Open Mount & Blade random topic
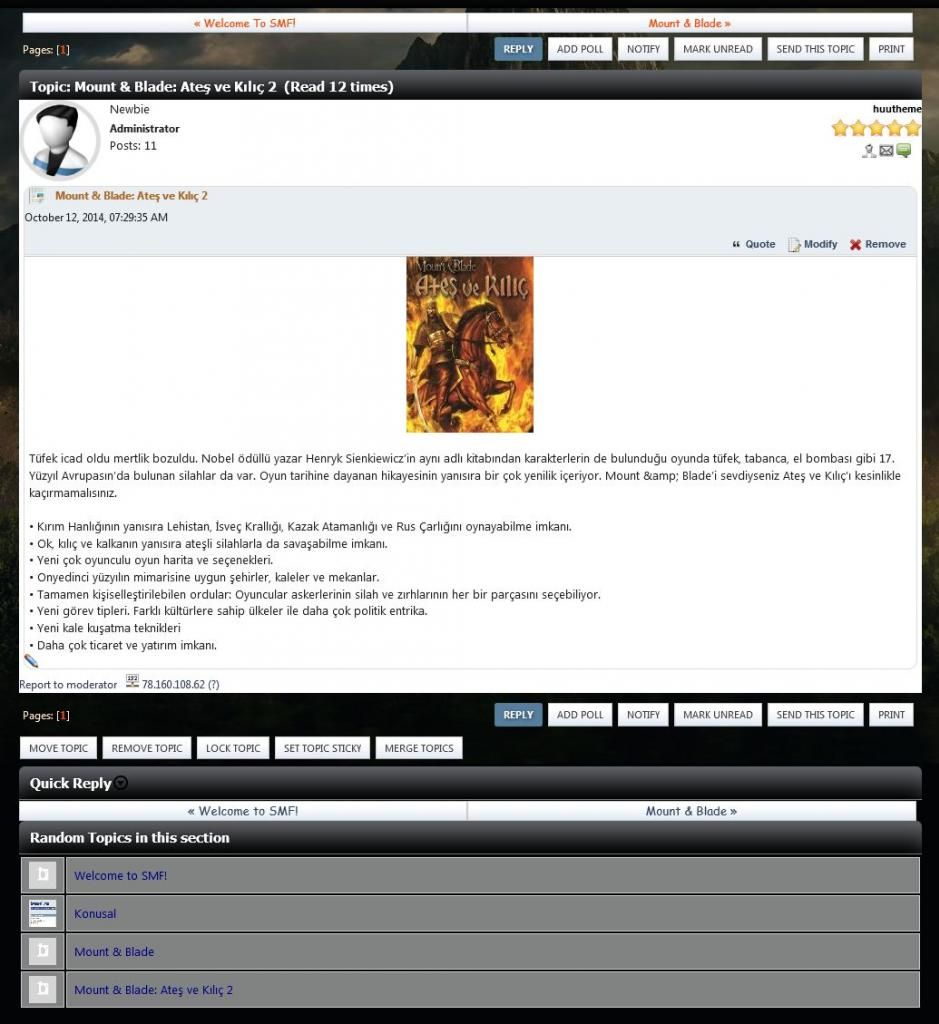 click(x=114, y=952)
